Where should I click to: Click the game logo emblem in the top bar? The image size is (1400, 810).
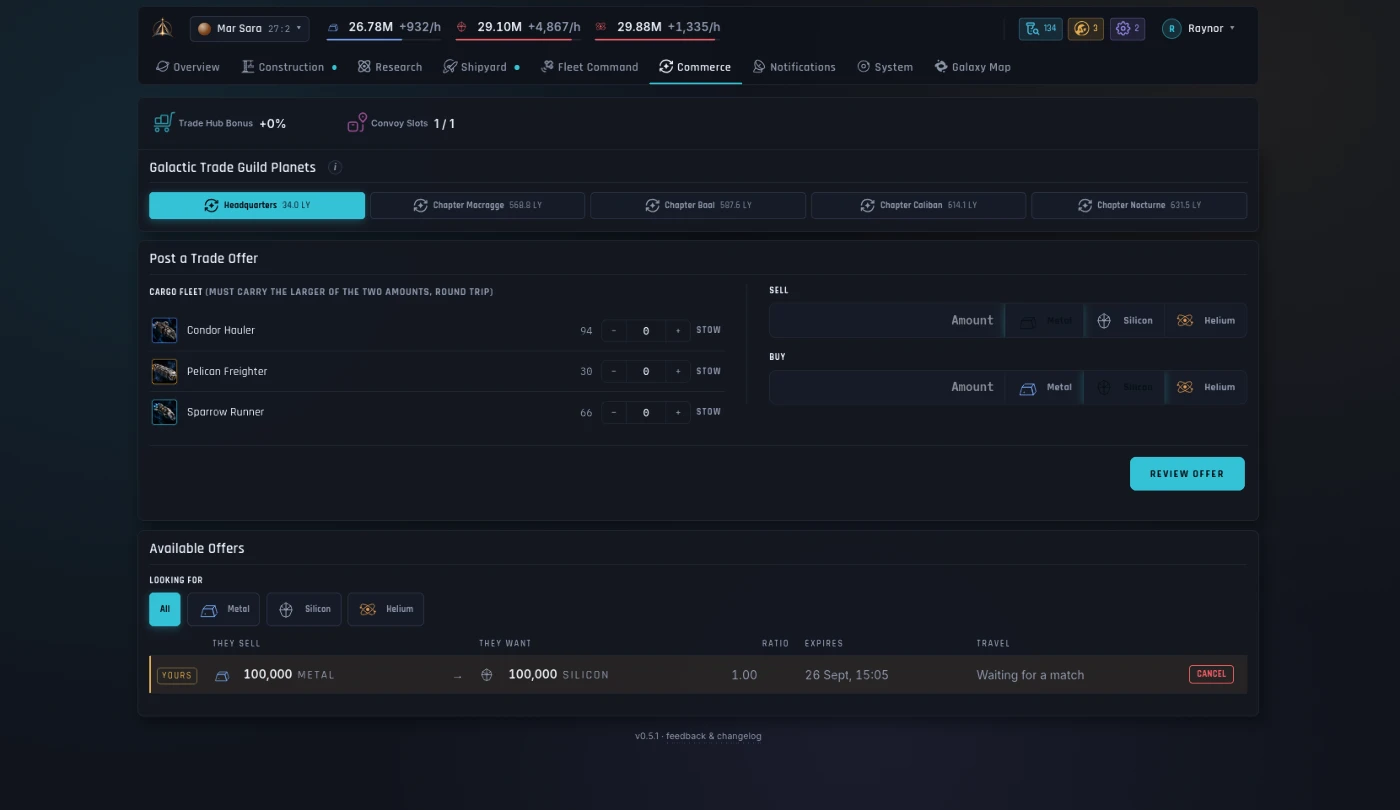pyautogui.click(x=162, y=28)
